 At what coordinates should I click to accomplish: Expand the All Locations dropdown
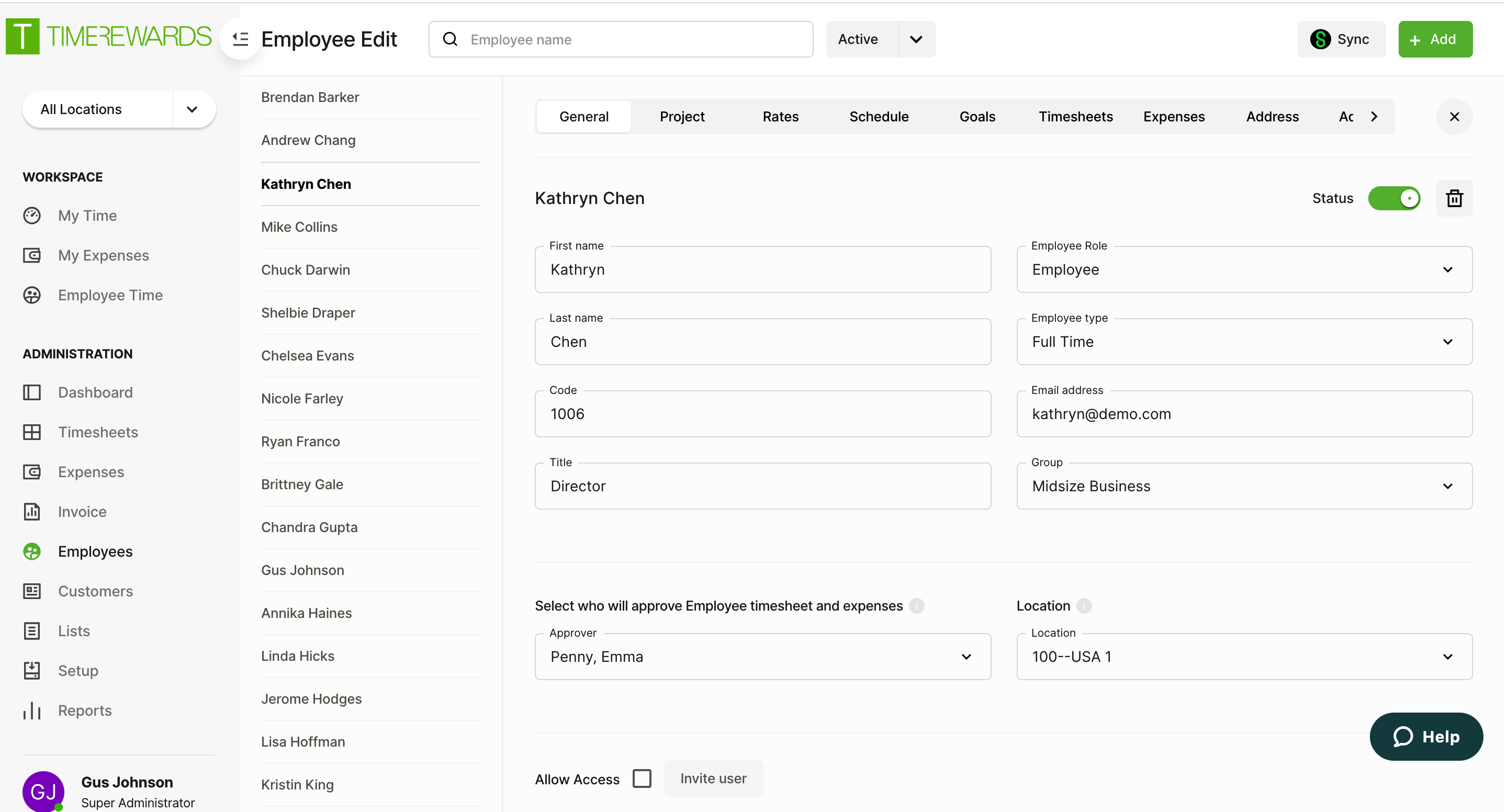192,109
